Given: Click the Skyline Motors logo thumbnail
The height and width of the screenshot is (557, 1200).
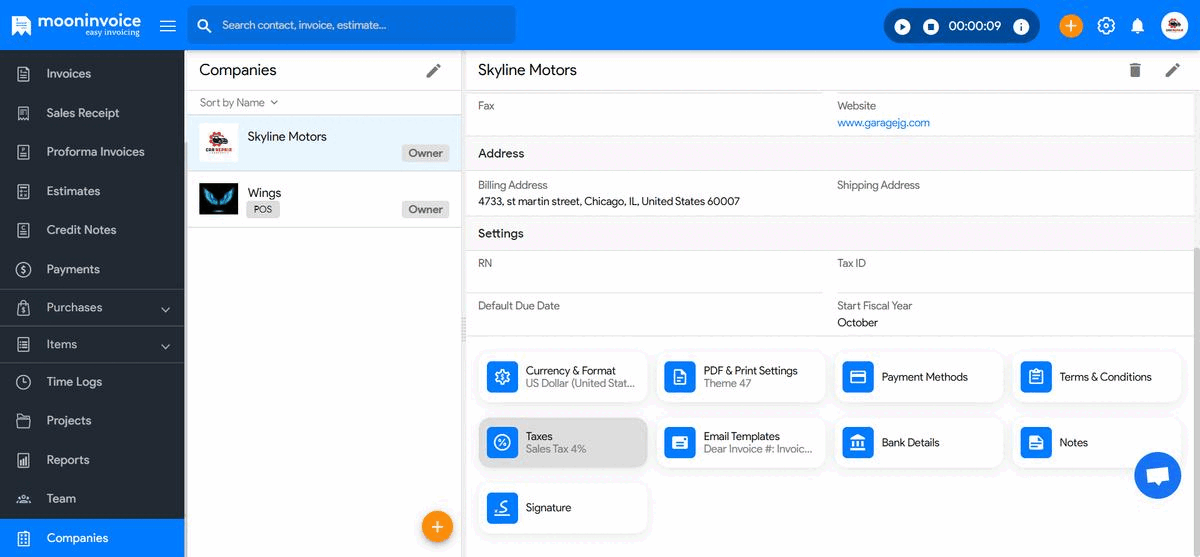Looking at the screenshot, I should click(x=218, y=143).
